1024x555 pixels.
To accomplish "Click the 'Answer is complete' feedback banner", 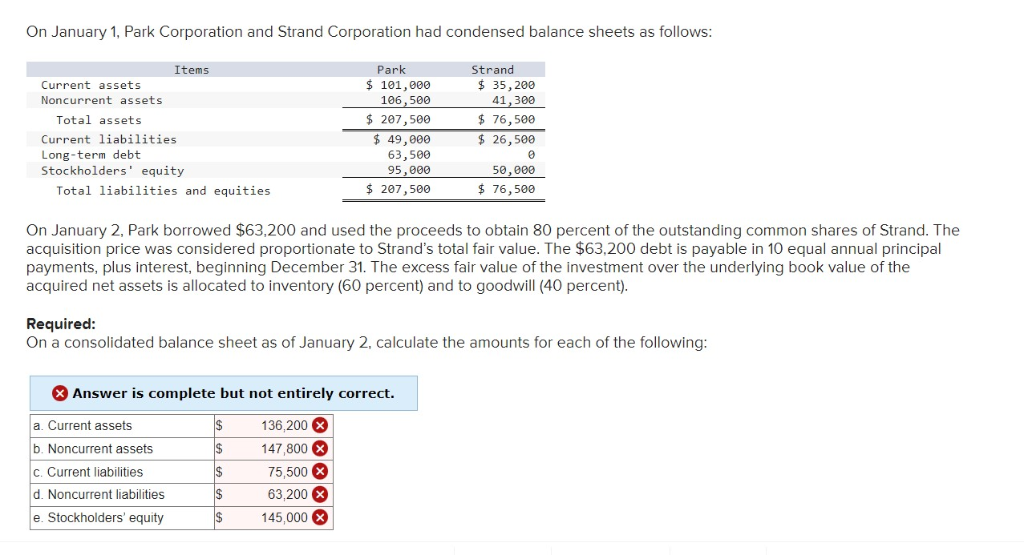I will (233, 393).
